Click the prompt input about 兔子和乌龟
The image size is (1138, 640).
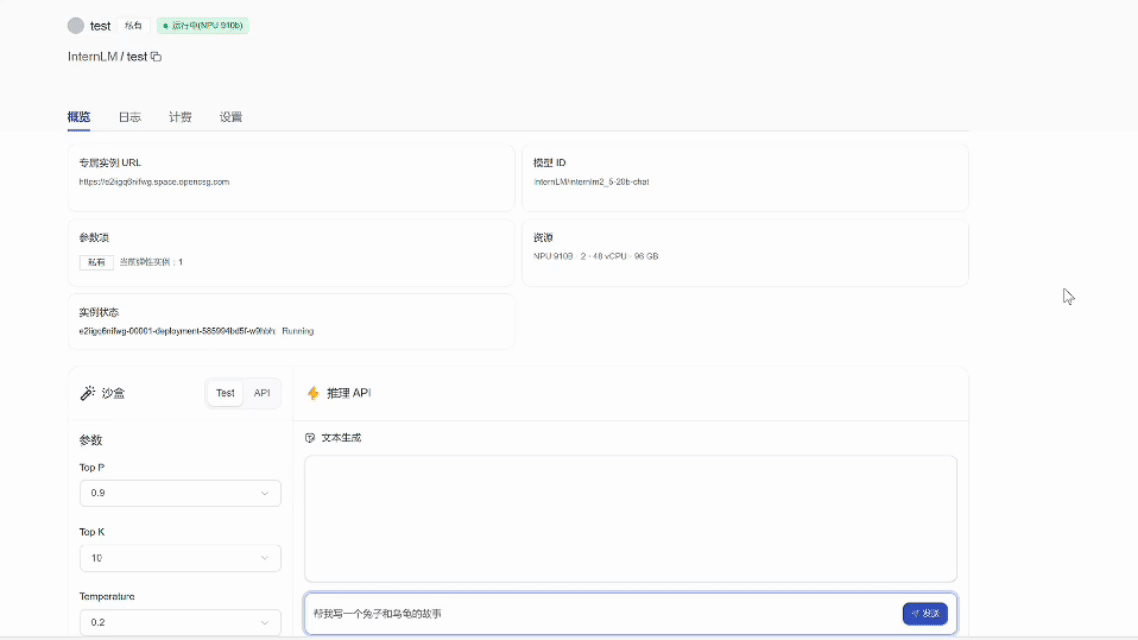(x=600, y=614)
